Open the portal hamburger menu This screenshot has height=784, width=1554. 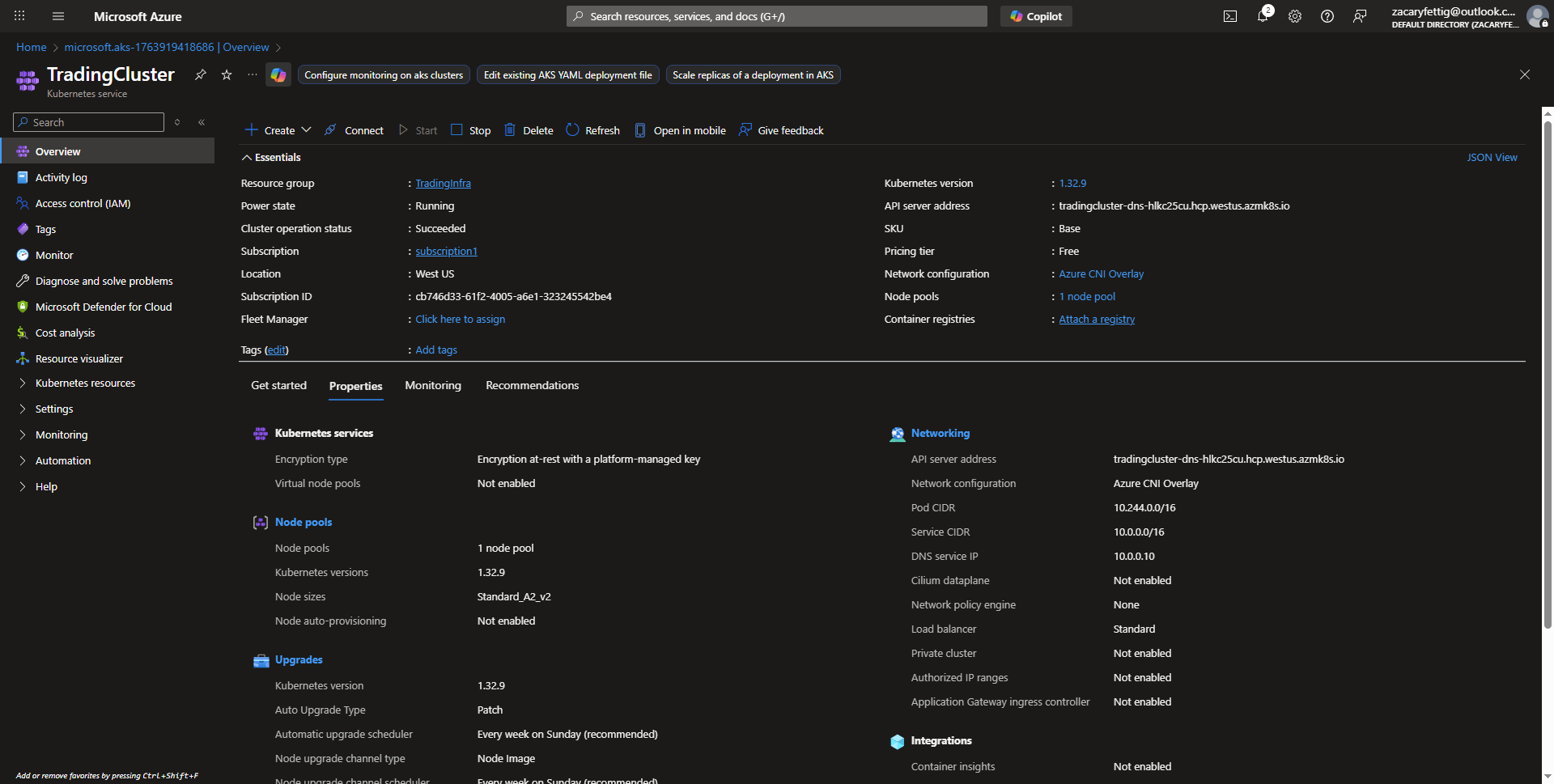(x=58, y=16)
